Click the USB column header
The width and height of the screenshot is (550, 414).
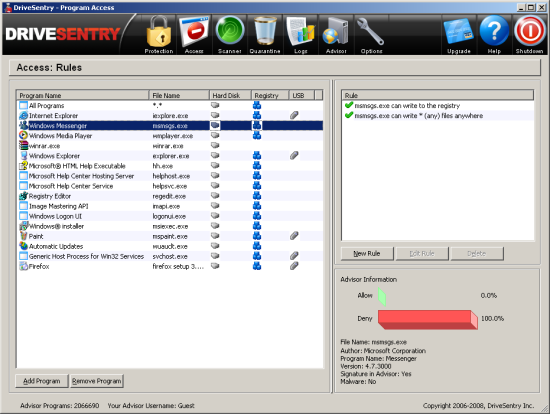(302, 95)
